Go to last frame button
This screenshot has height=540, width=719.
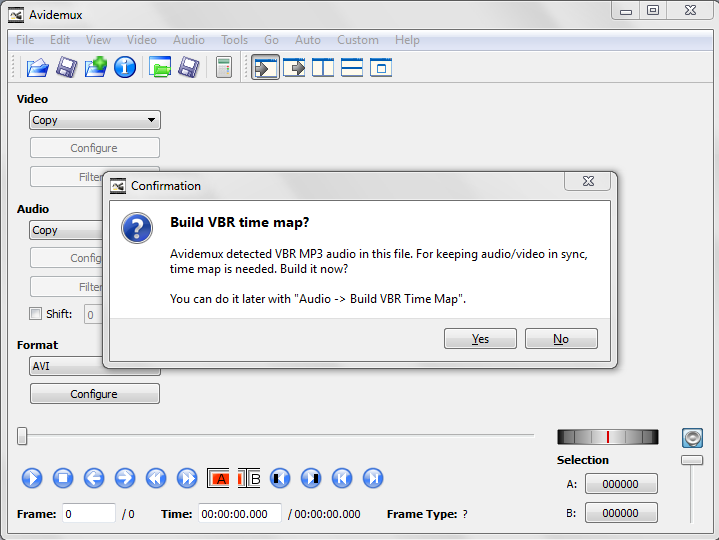(x=373, y=478)
